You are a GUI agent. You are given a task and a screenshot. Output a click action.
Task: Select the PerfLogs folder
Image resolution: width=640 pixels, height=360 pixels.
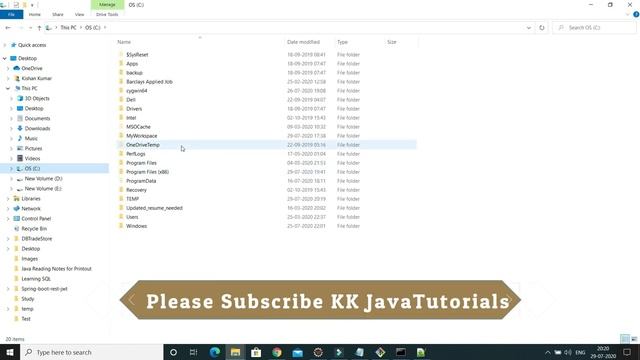pyautogui.click(x=136, y=154)
